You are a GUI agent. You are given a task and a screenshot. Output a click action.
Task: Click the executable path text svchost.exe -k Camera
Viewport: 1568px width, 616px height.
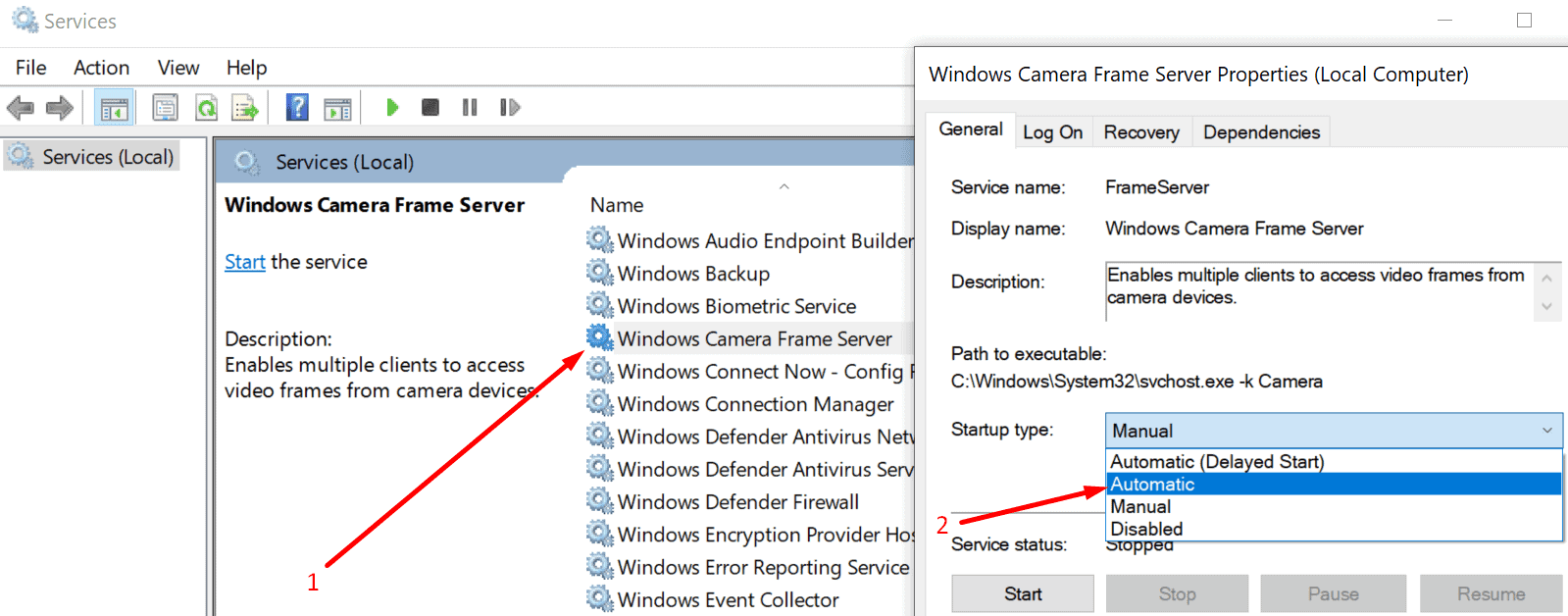pos(1137,382)
